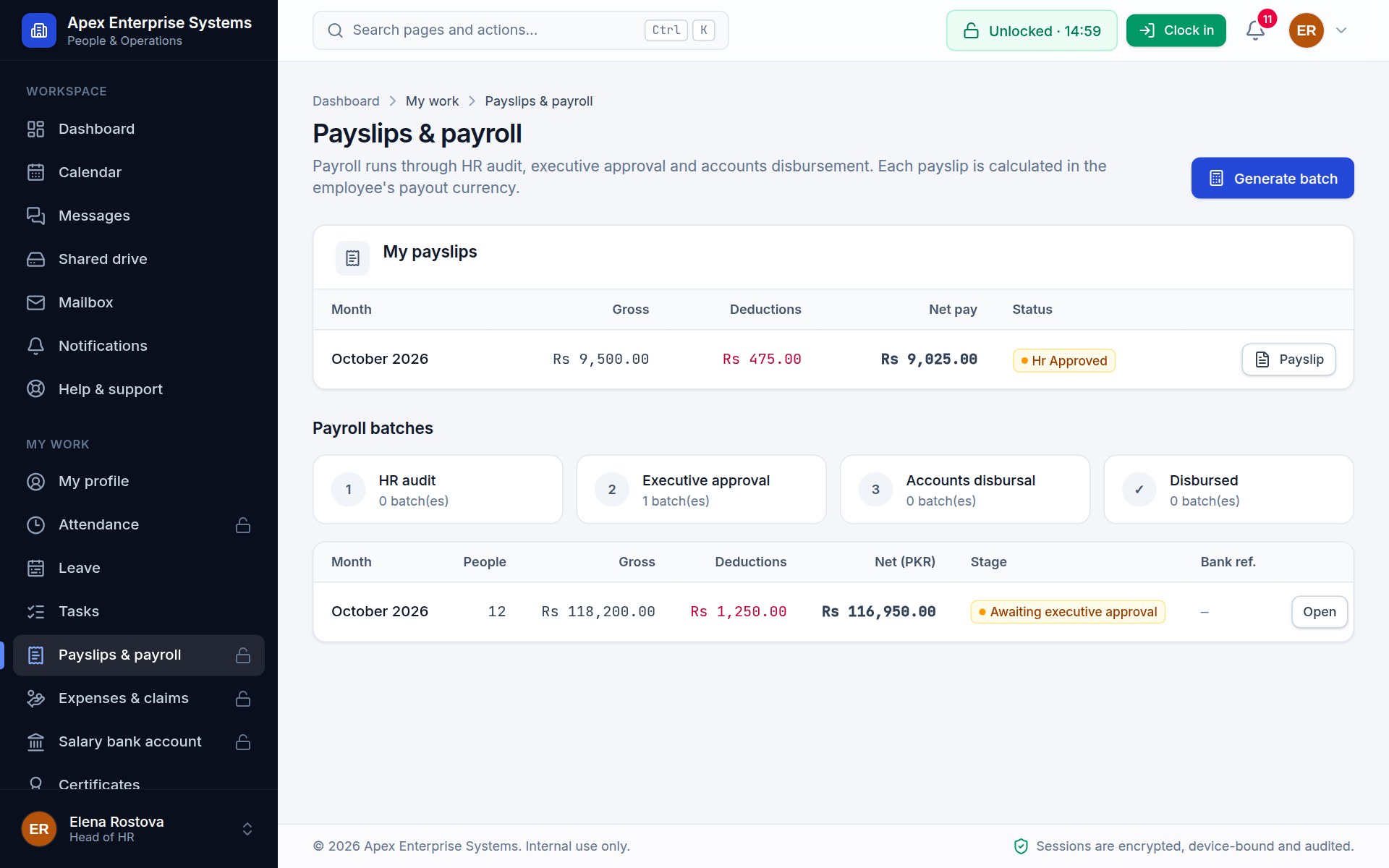Click the Awaiting executive approval badge
1389x868 pixels.
(1067, 612)
